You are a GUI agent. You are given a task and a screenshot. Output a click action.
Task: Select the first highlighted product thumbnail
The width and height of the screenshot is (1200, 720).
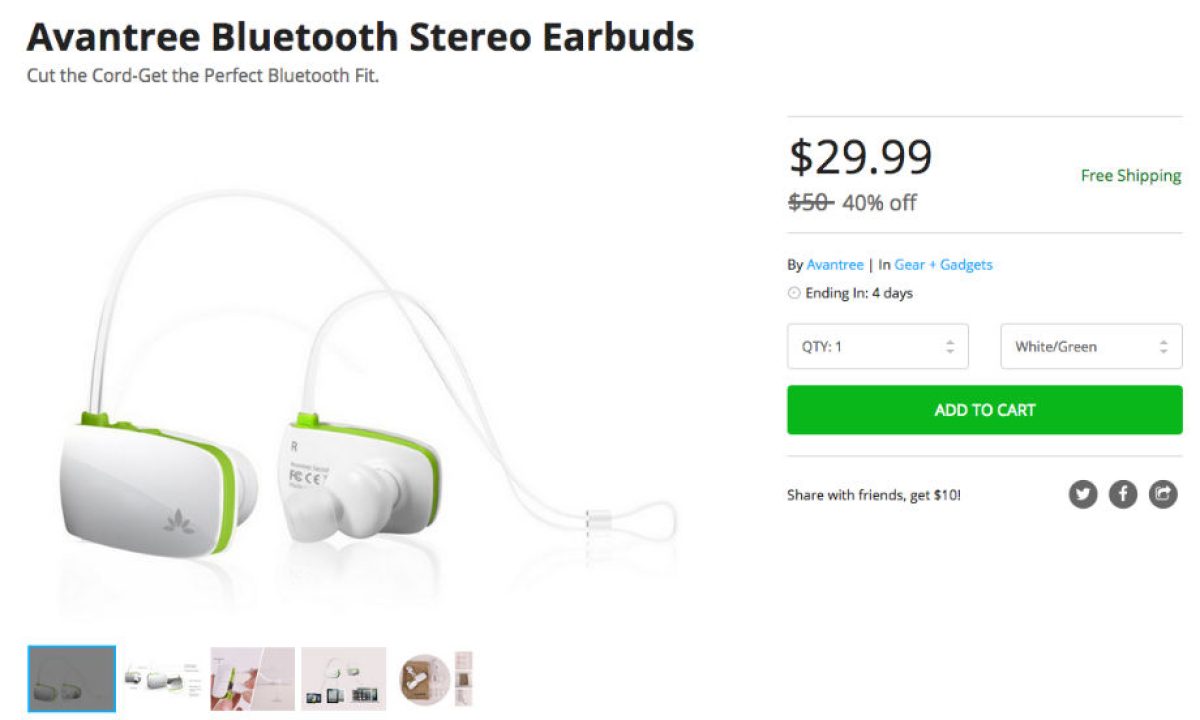[x=72, y=679]
